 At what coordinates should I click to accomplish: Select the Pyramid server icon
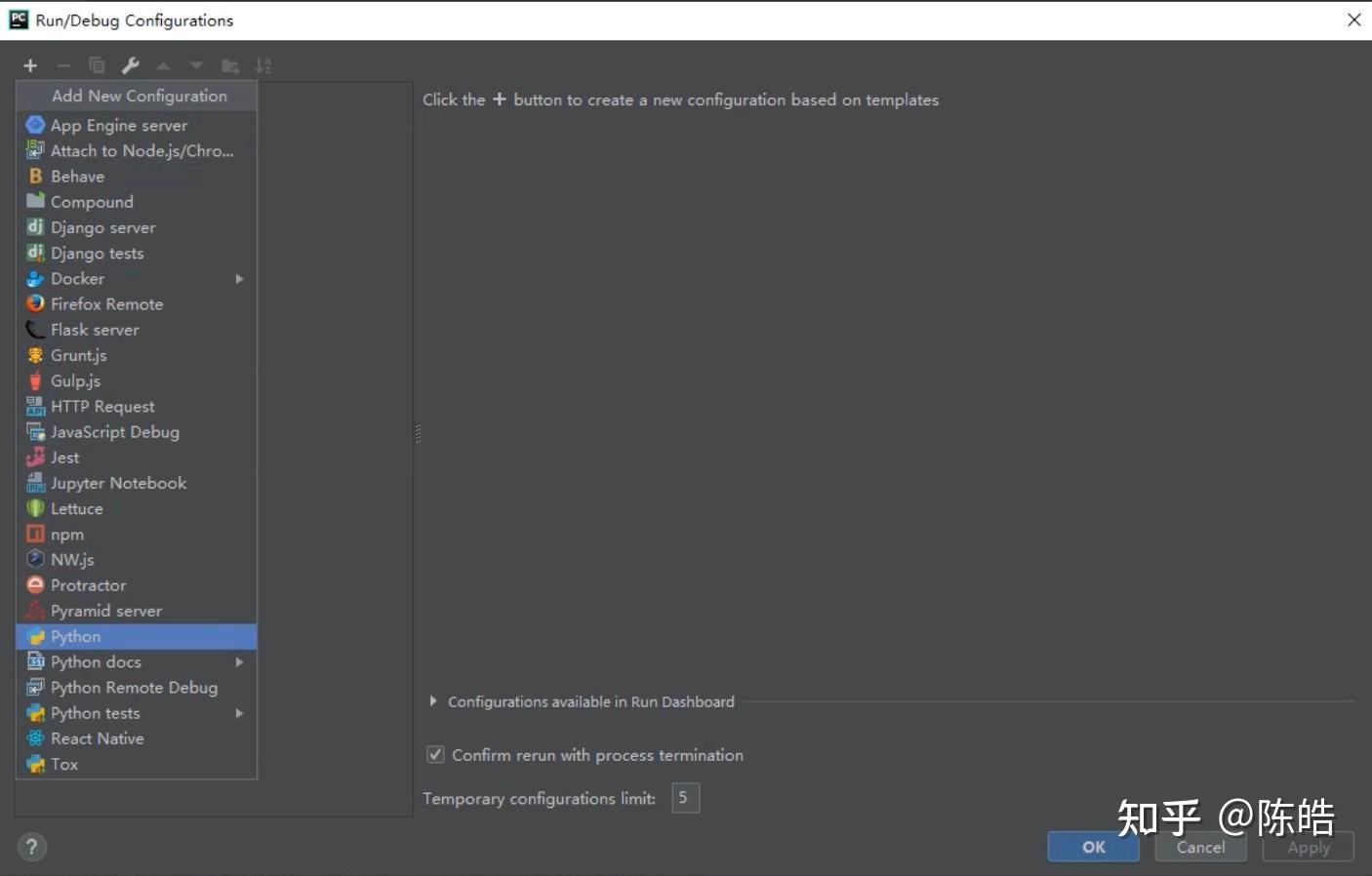[x=35, y=611]
